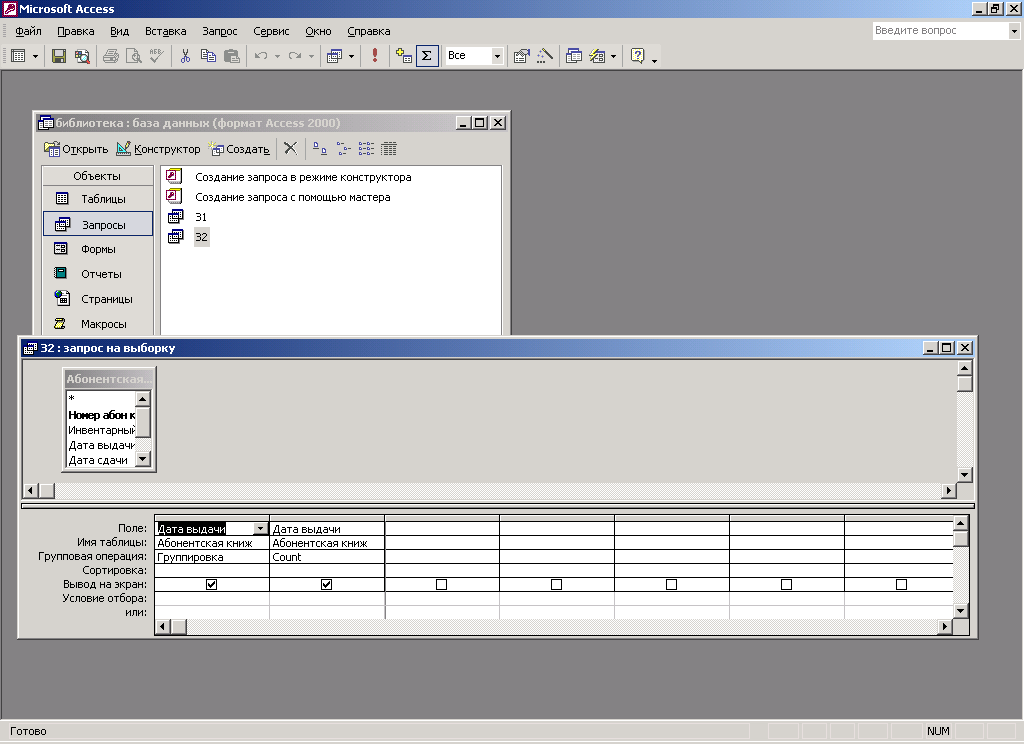Check 'Вывод на экран' in the third column

pyautogui.click(x=441, y=584)
